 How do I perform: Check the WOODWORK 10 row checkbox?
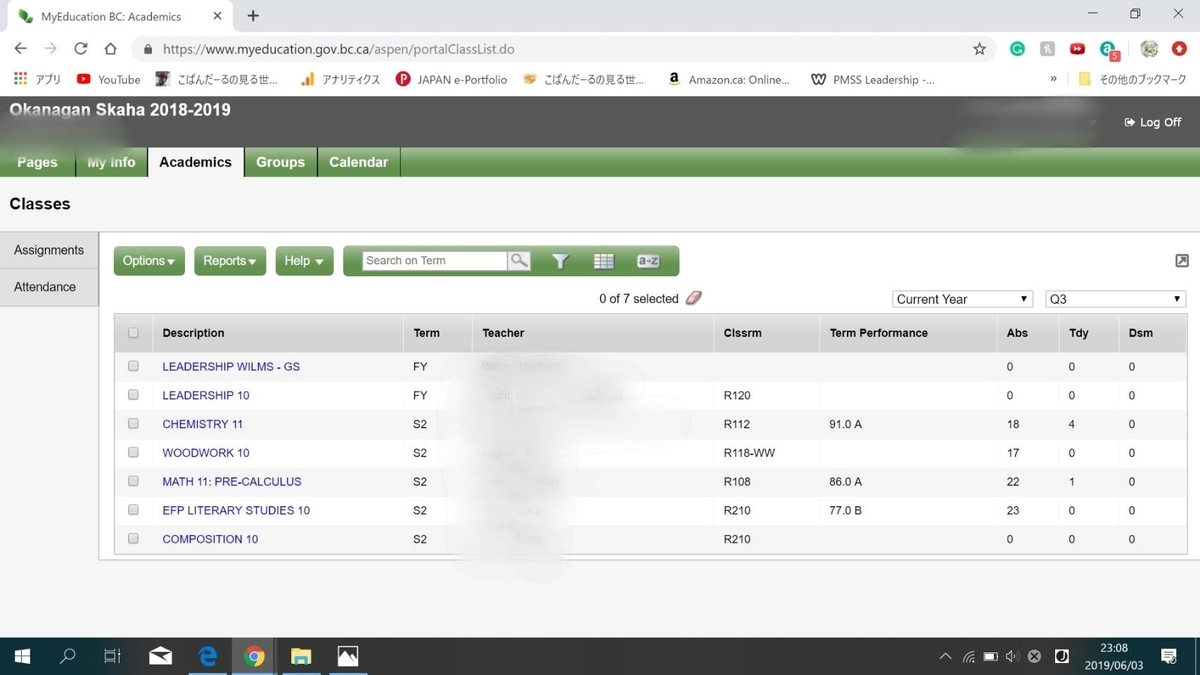click(x=134, y=453)
